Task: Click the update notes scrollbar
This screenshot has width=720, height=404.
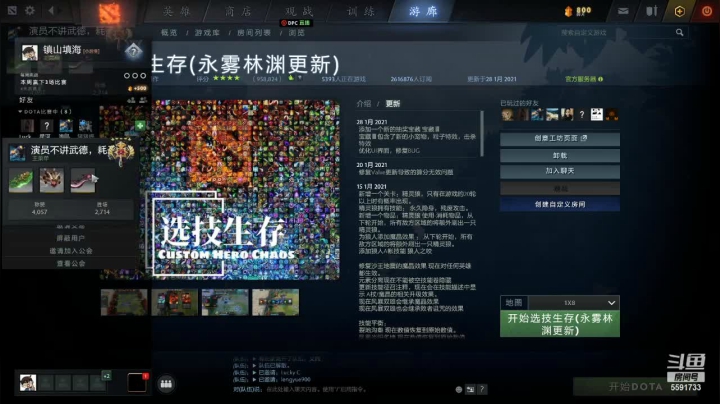Action: coord(482,133)
